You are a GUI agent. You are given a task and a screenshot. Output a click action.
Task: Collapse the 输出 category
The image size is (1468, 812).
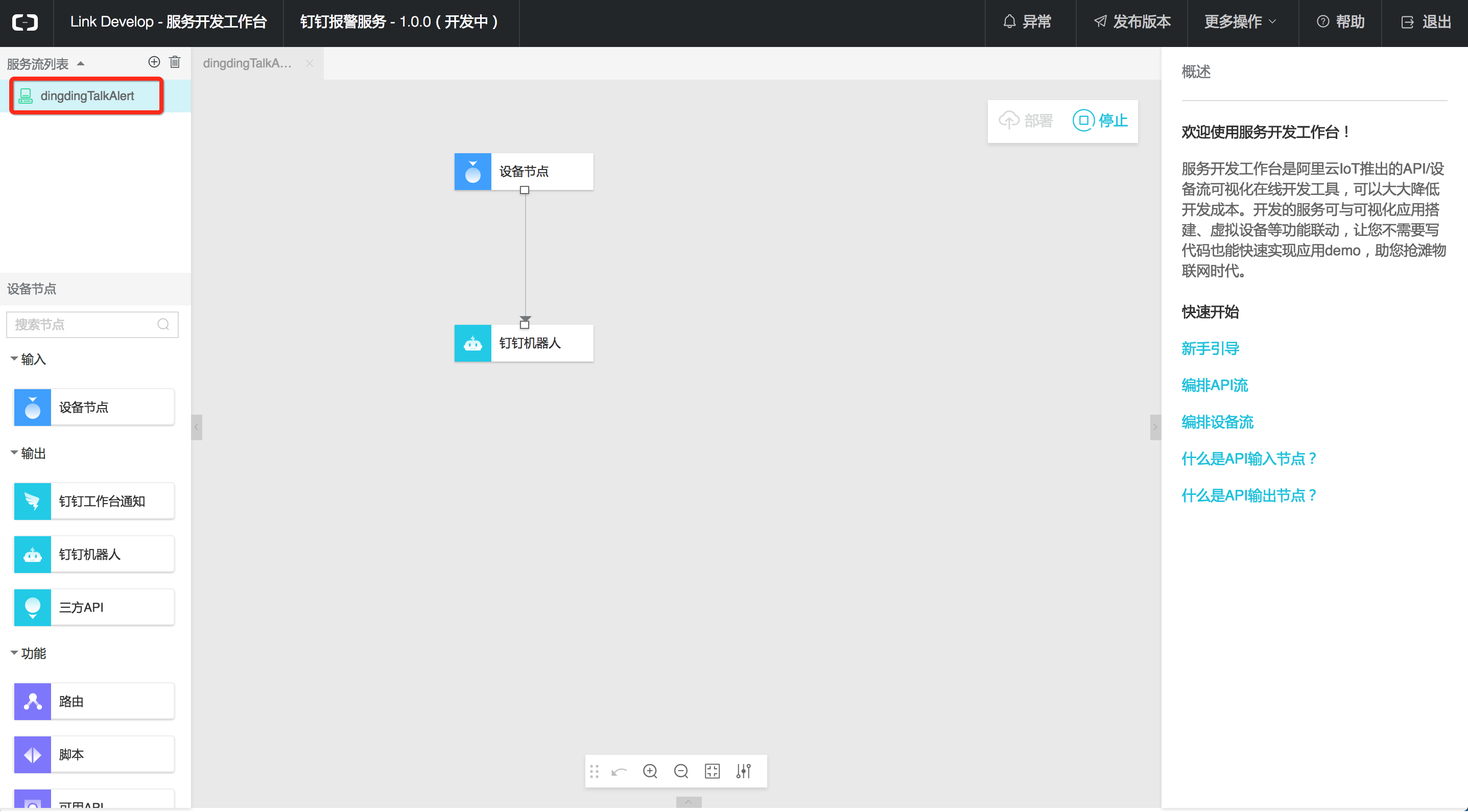(x=14, y=453)
